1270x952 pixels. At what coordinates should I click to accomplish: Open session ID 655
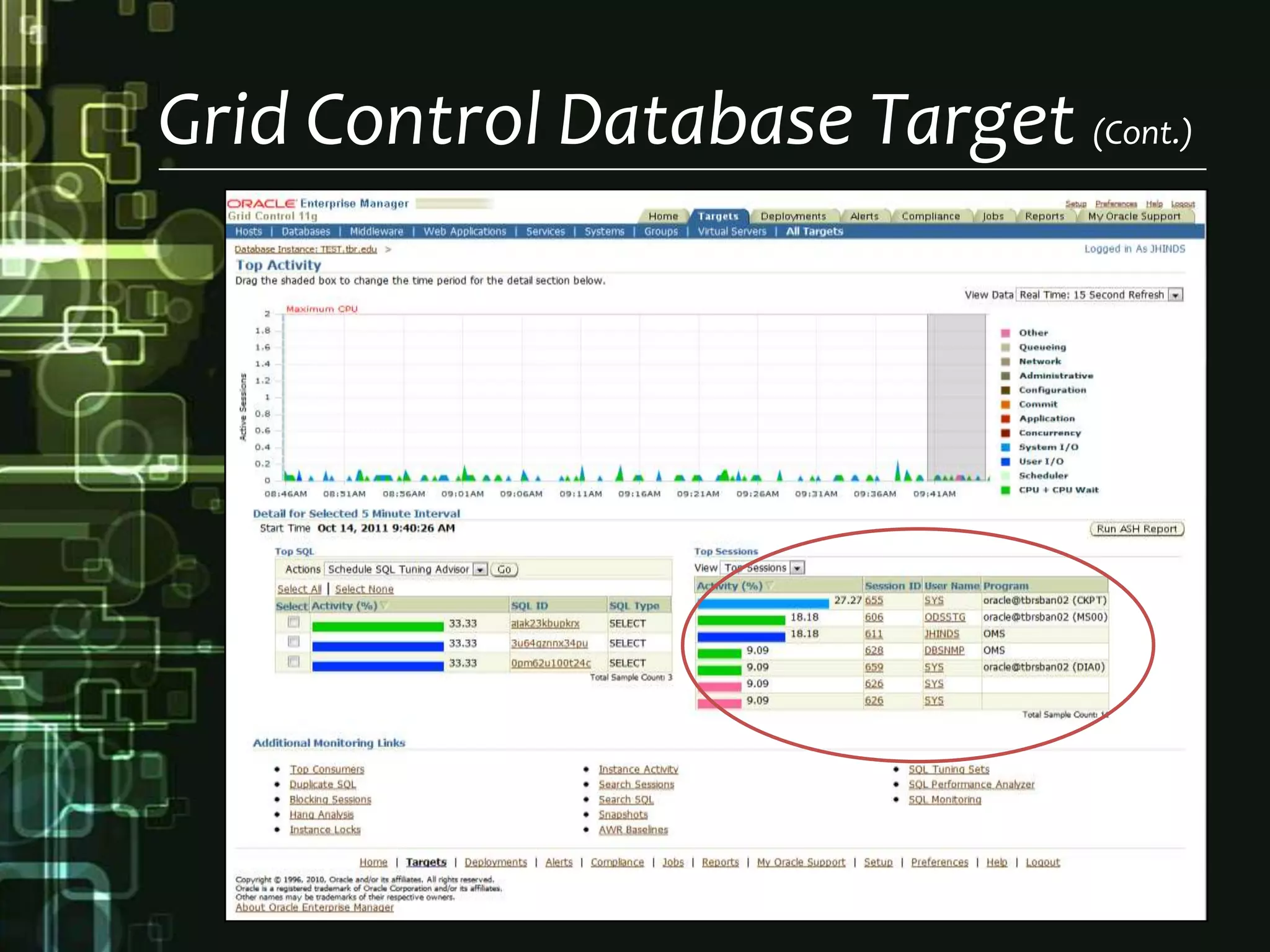coord(874,601)
